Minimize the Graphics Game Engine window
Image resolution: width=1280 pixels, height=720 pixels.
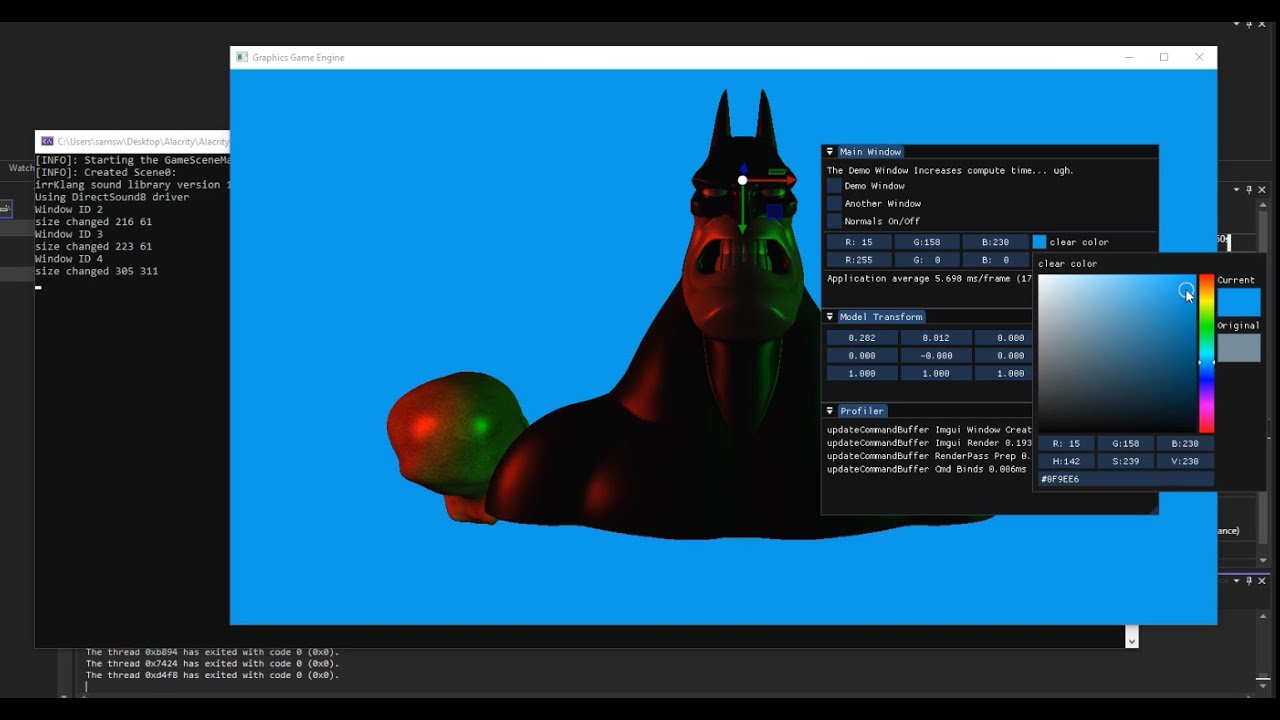coord(1129,57)
